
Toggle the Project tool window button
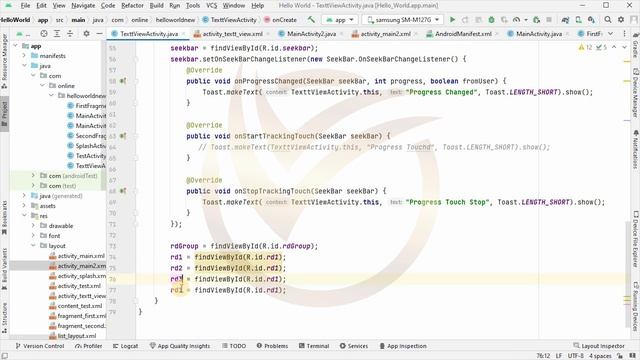click(x=4, y=113)
